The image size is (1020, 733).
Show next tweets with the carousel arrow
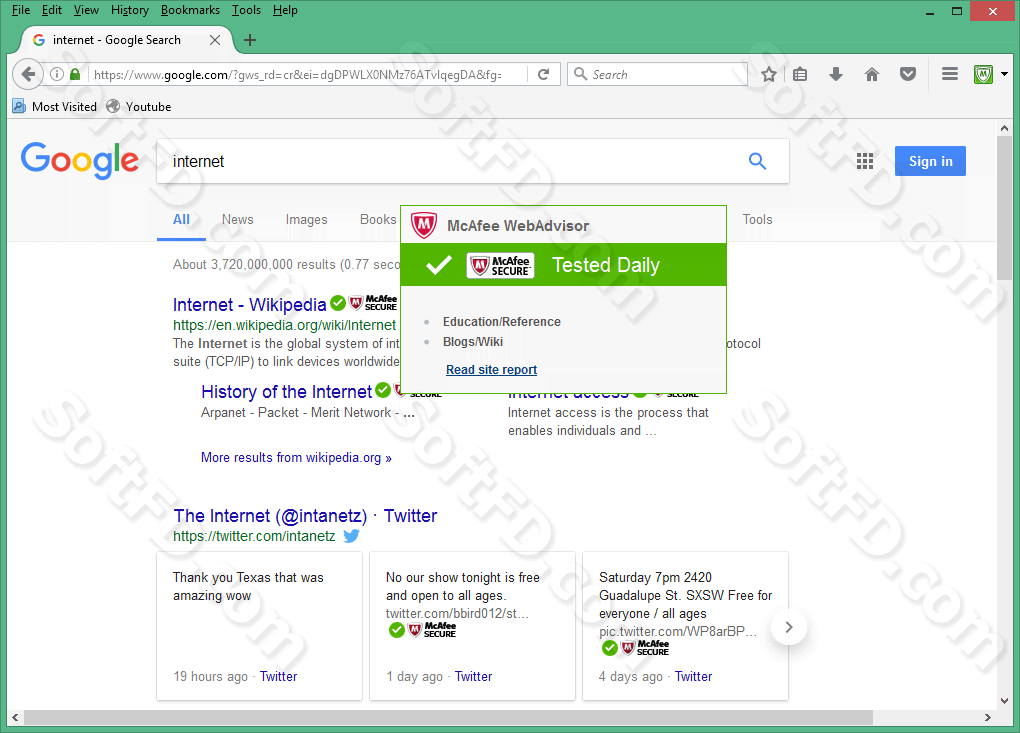[788, 627]
